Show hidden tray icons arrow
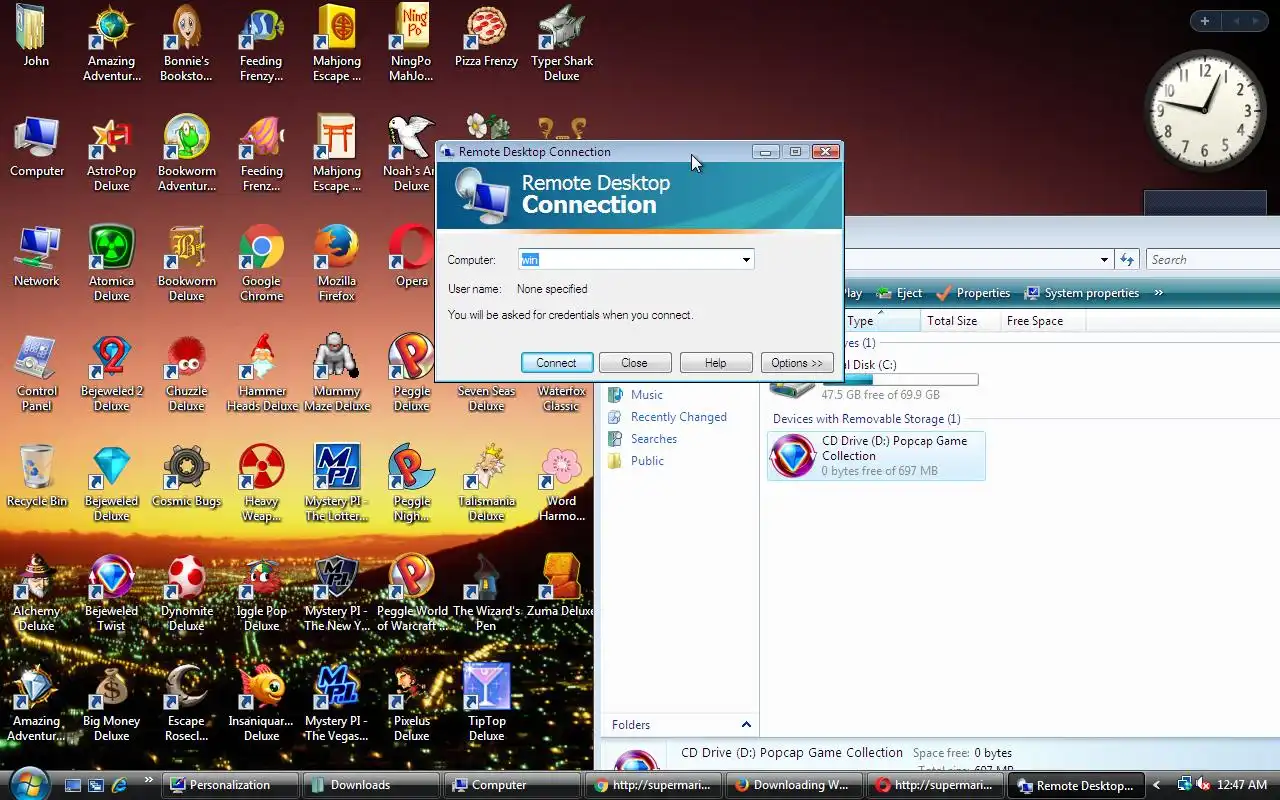1280x800 pixels. 1157,785
